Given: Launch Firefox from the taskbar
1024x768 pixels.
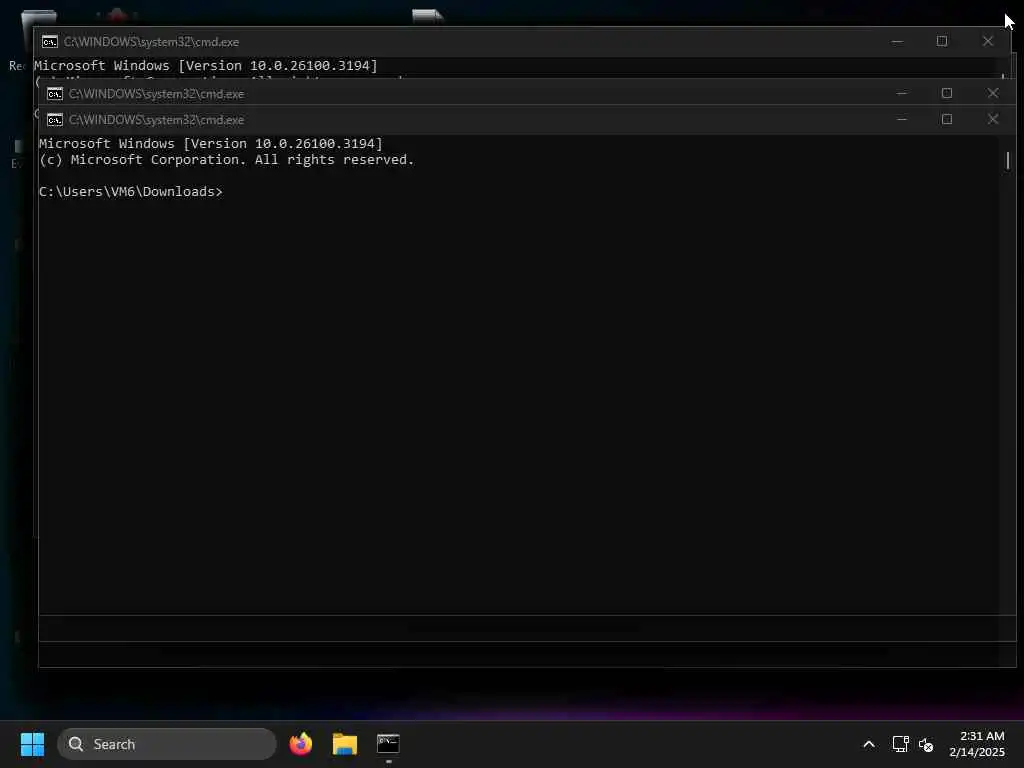Looking at the screenshot, I should click(x=300, y=744).
